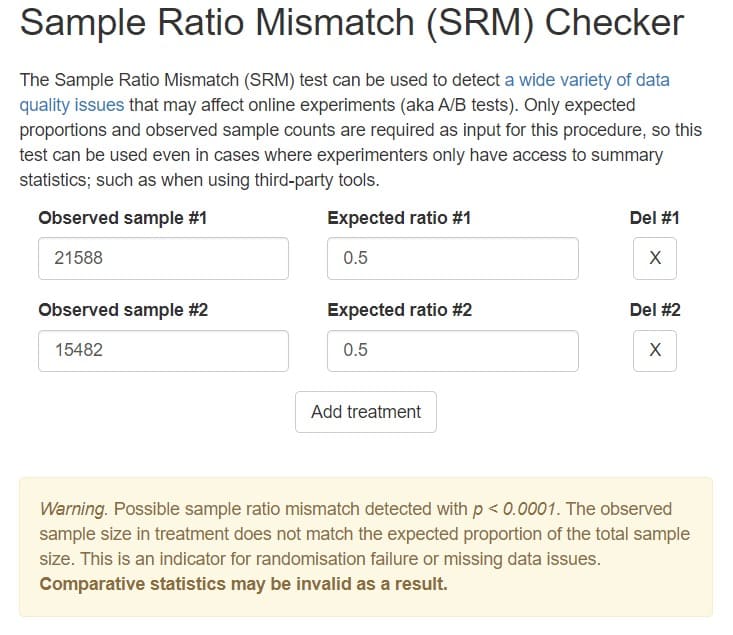Click the Add treatment button
The image size is (733, 635).
click(366, 412)
